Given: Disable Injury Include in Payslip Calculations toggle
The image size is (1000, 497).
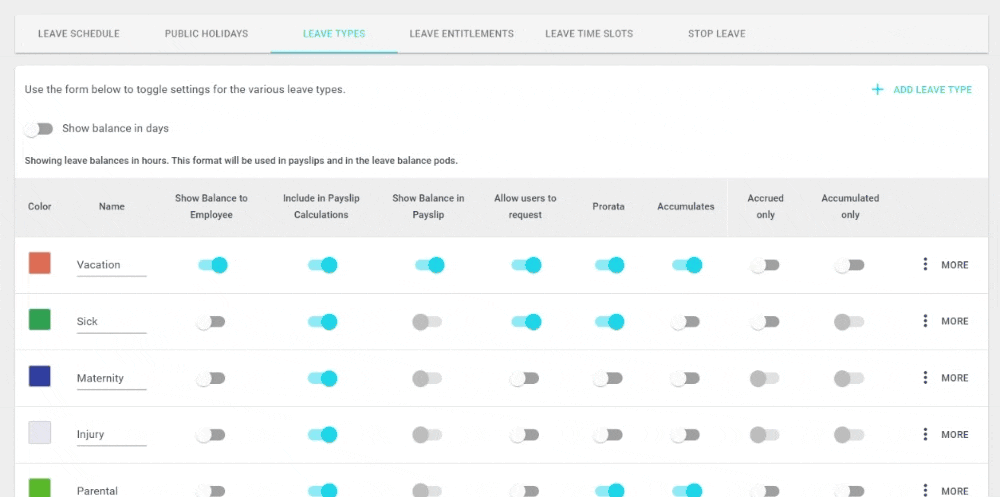Looking at the screenshot, I should tap(322, 435).
